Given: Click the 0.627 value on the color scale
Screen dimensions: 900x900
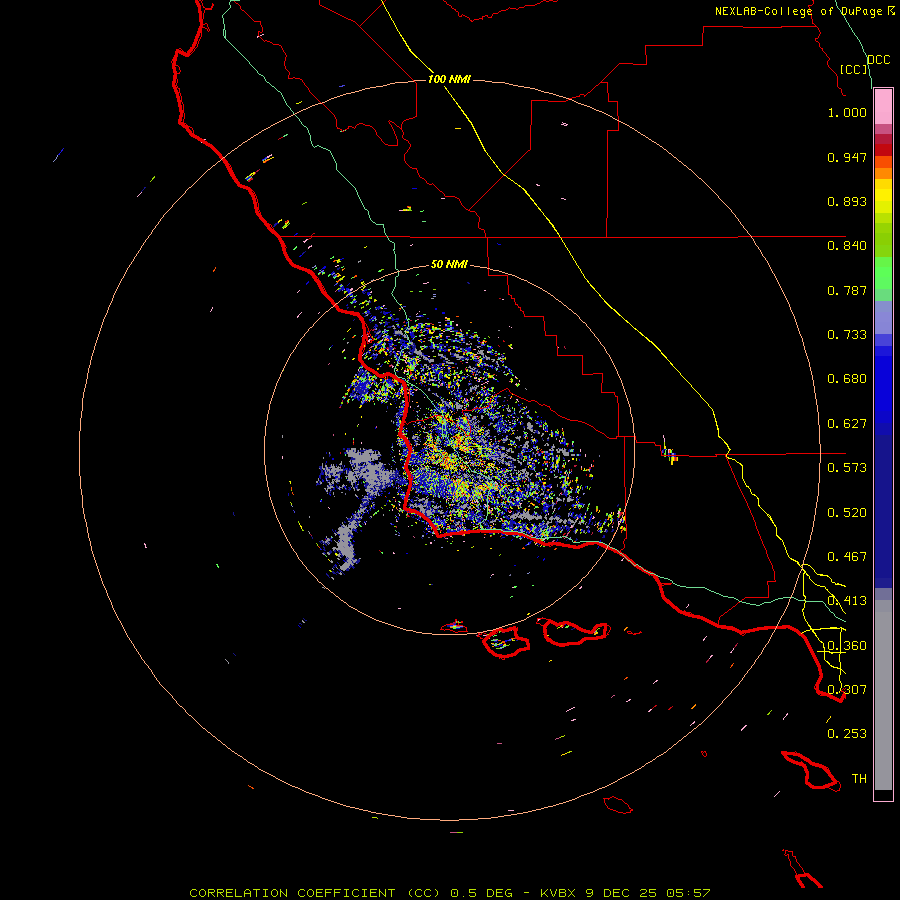Looking at the screenshot, I should click(847, 424).
